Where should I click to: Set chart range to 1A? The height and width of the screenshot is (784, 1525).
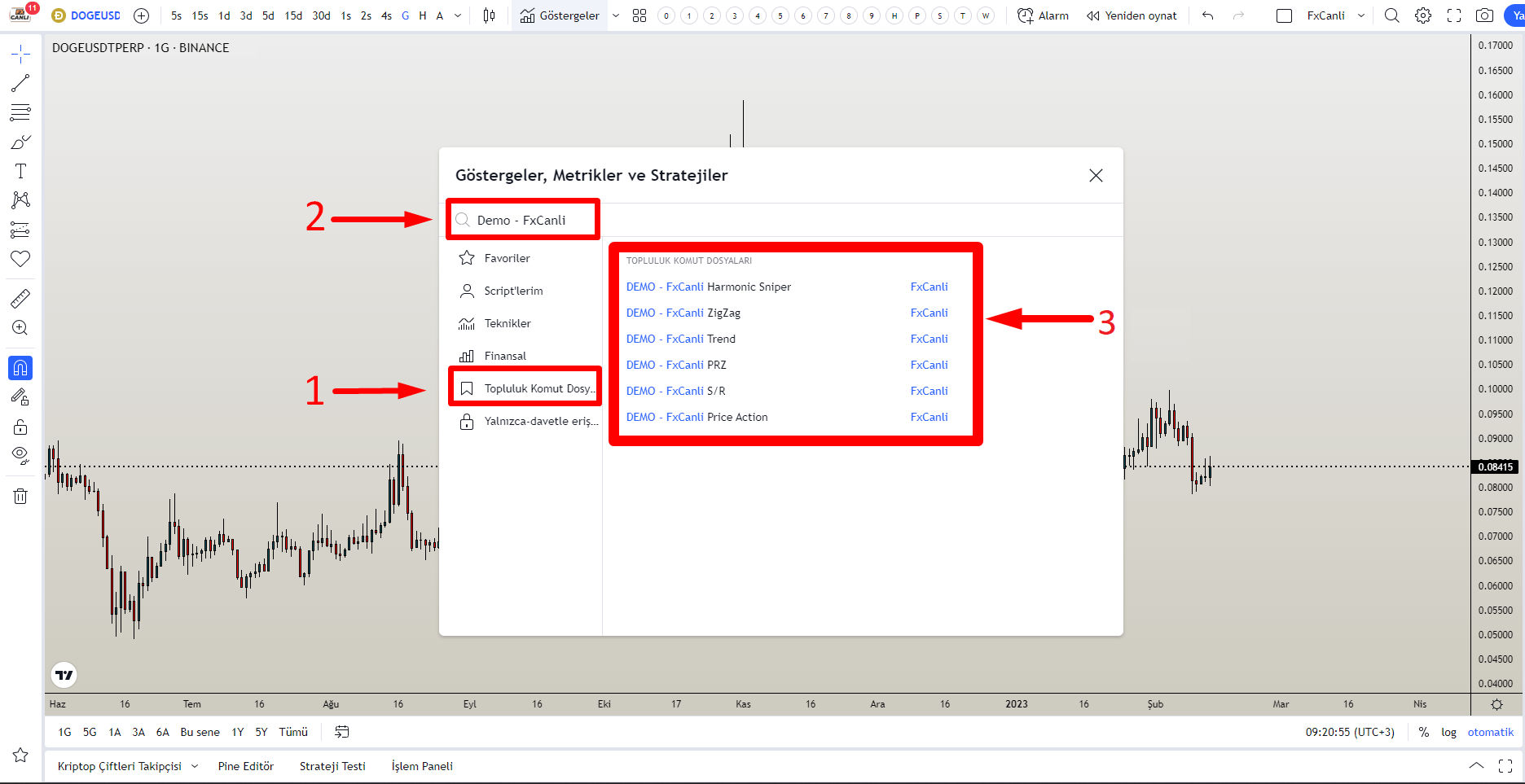pyautogui.click(x=115, y=732)
